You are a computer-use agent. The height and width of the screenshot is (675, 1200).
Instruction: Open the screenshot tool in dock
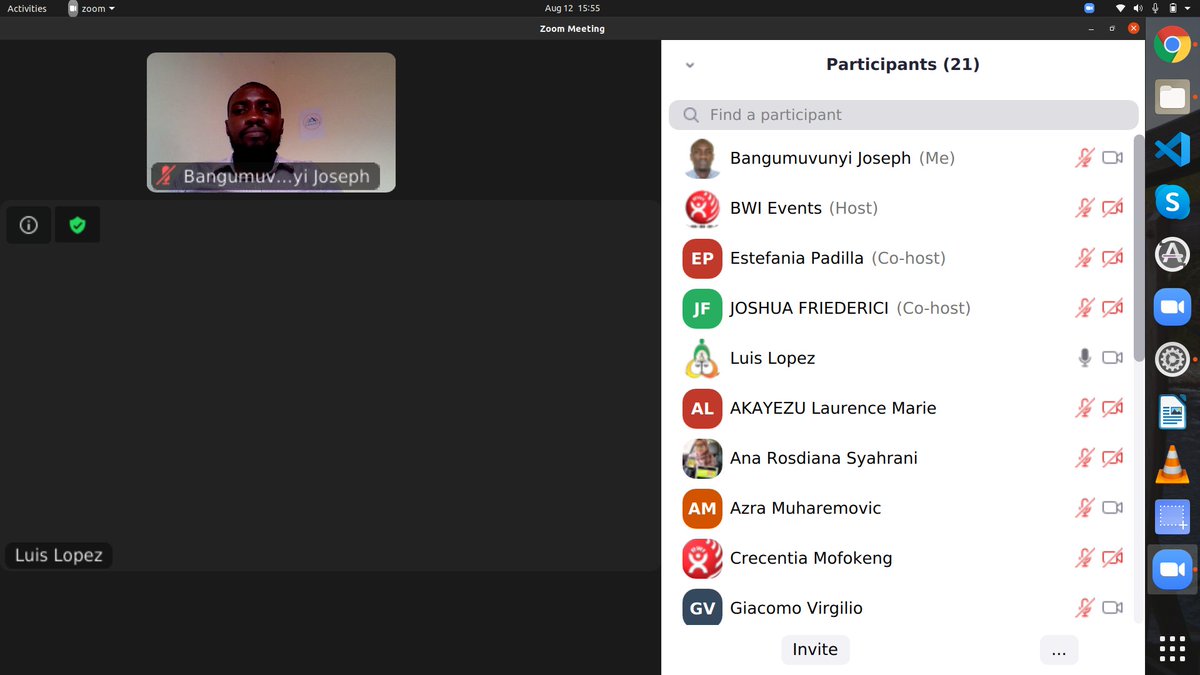point(1172,517)
